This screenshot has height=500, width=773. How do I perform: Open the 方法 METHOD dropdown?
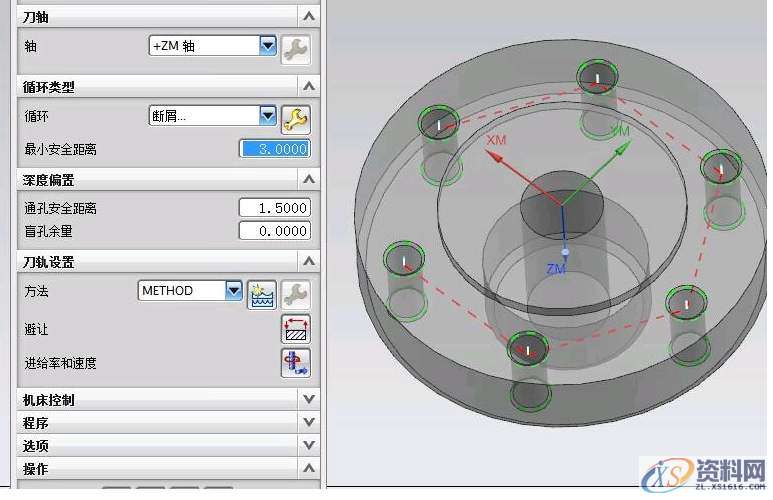(x=234, y=291)
